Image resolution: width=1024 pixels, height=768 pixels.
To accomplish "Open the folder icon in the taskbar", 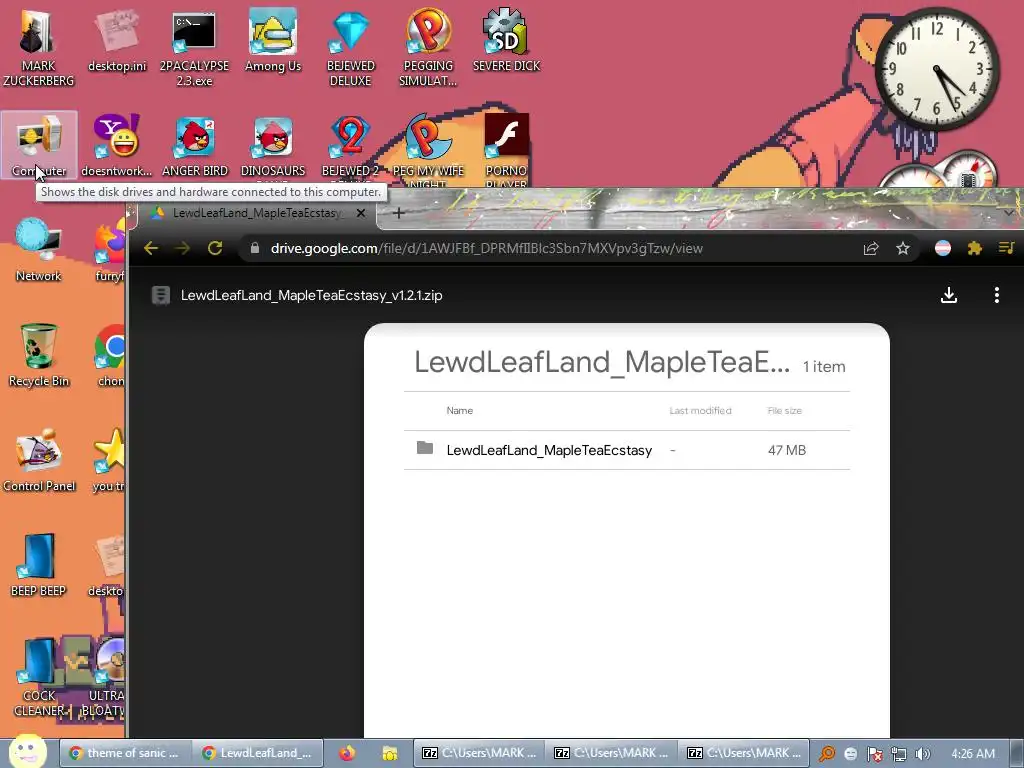I will coord(390,754).
